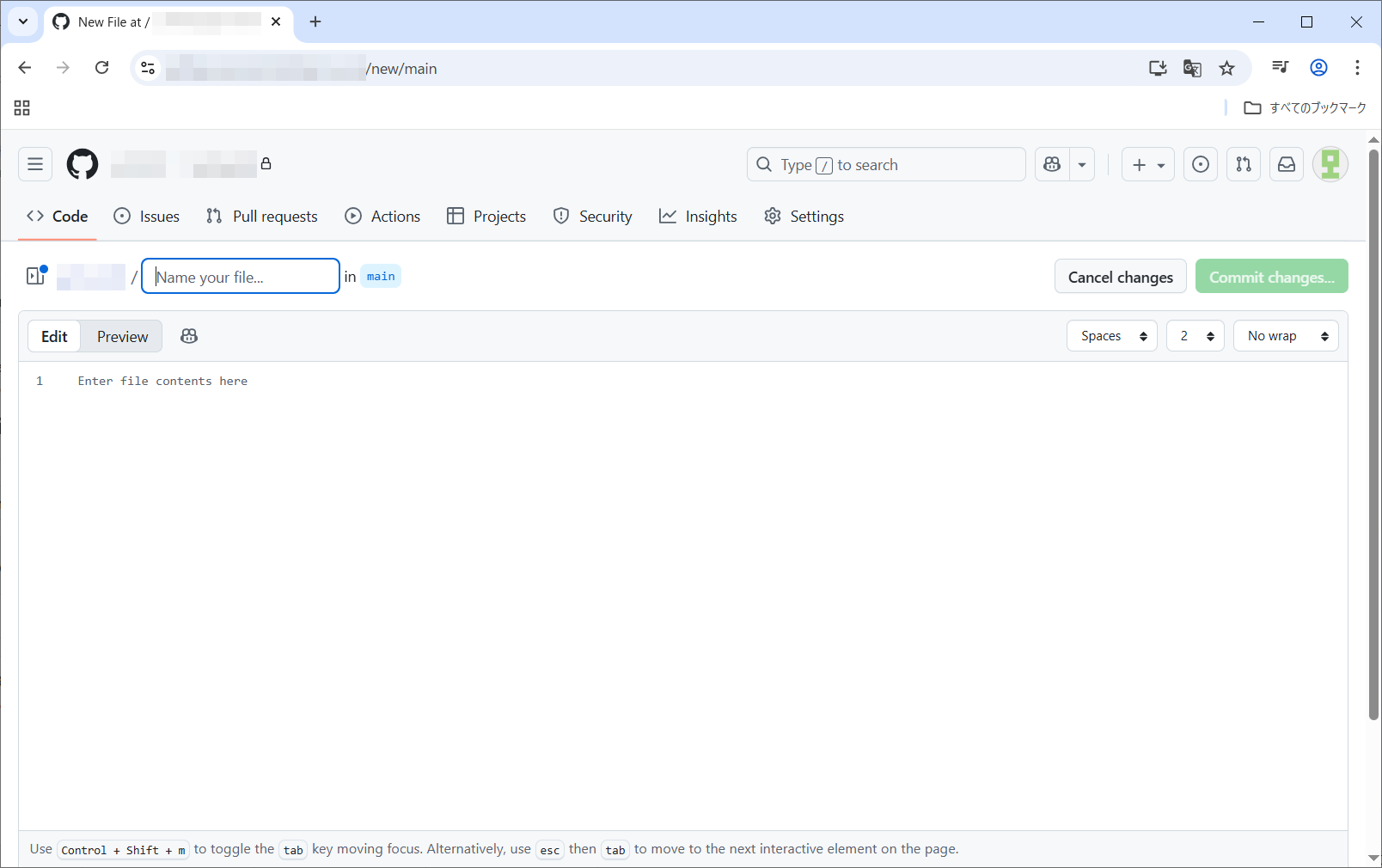Switch the editor to Preview mode
The height and width of the screenshot is (868, 1382).
click(x=122, y=336)
